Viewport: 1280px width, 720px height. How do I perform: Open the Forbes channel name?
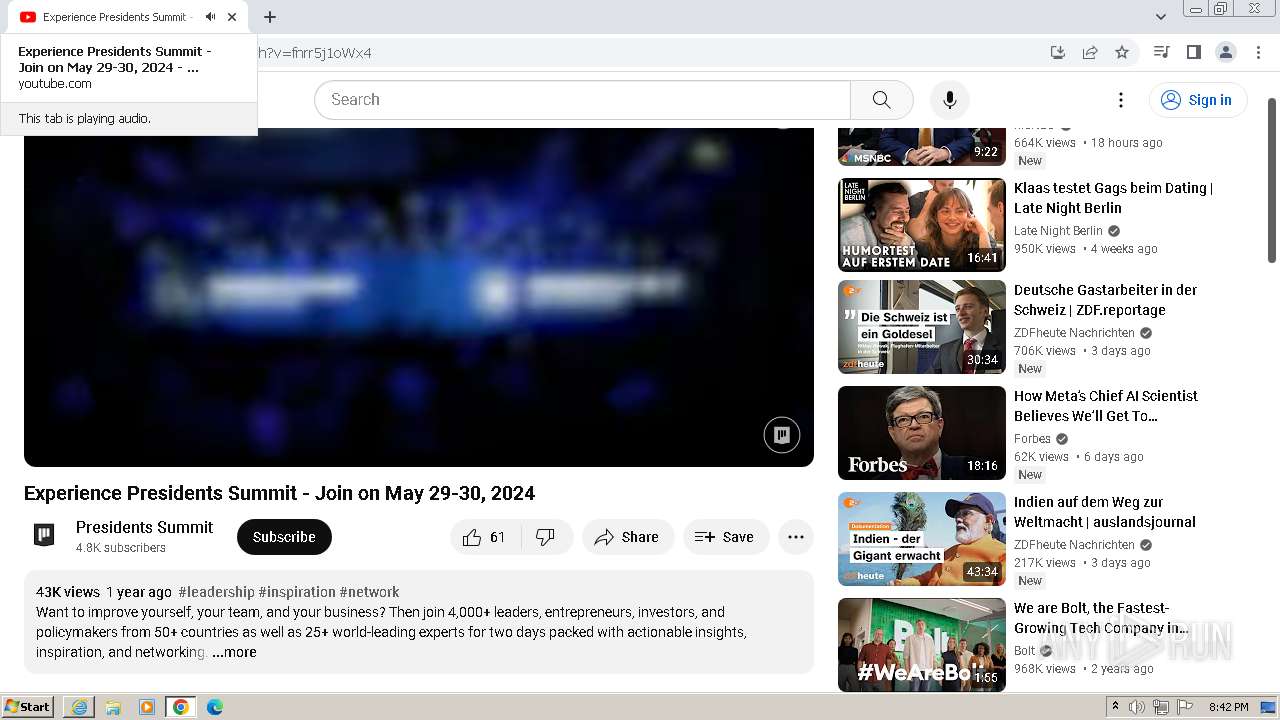click(x=1032, y=439)
